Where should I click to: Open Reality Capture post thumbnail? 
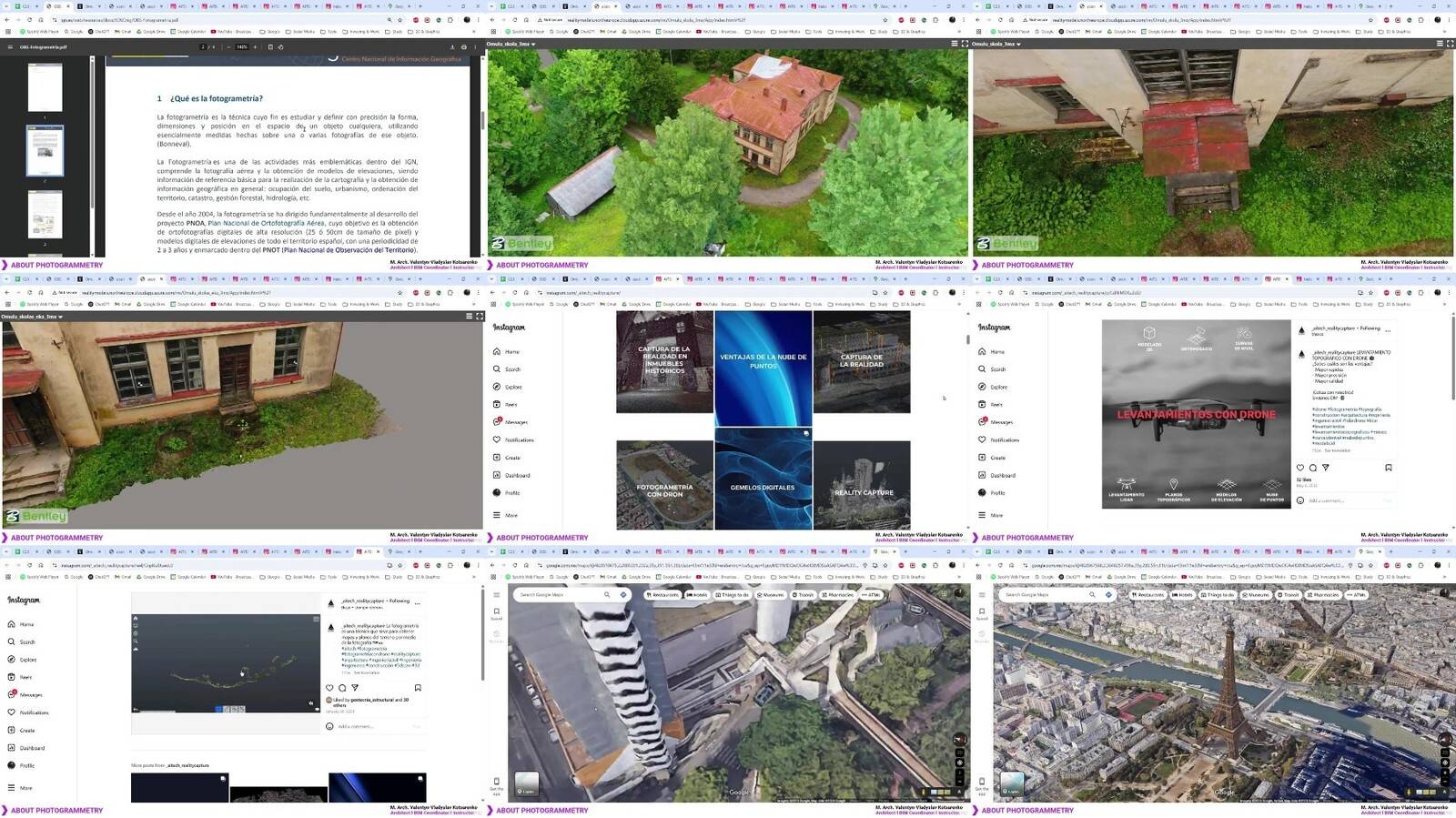pyautogui.click(x=862, y=485)
